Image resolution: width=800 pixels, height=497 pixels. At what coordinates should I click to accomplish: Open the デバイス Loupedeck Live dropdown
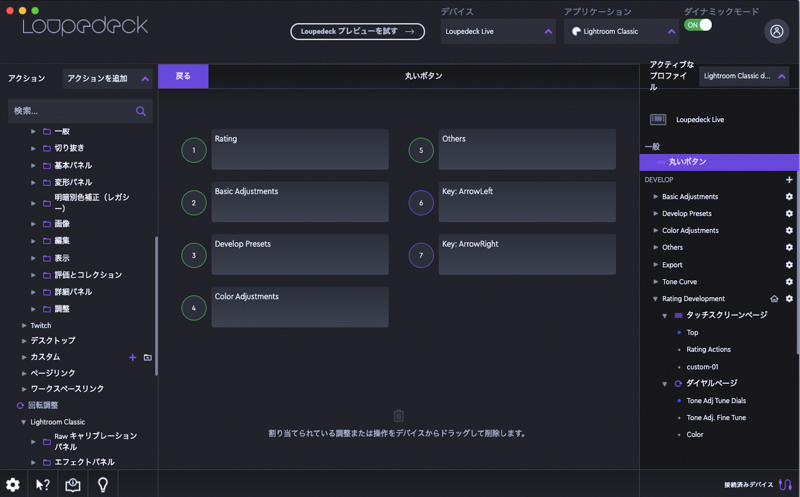pos(498,32)
